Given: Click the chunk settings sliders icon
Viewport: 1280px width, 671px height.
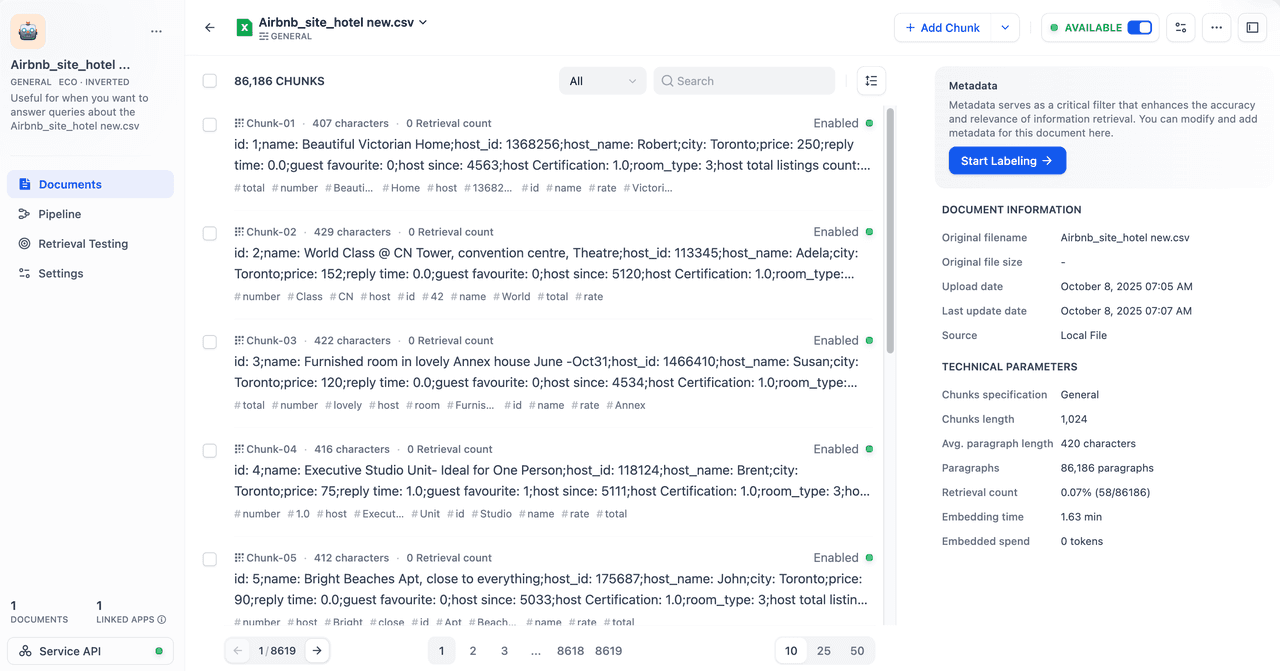Looking at the screenshot, I should 1181,28.
